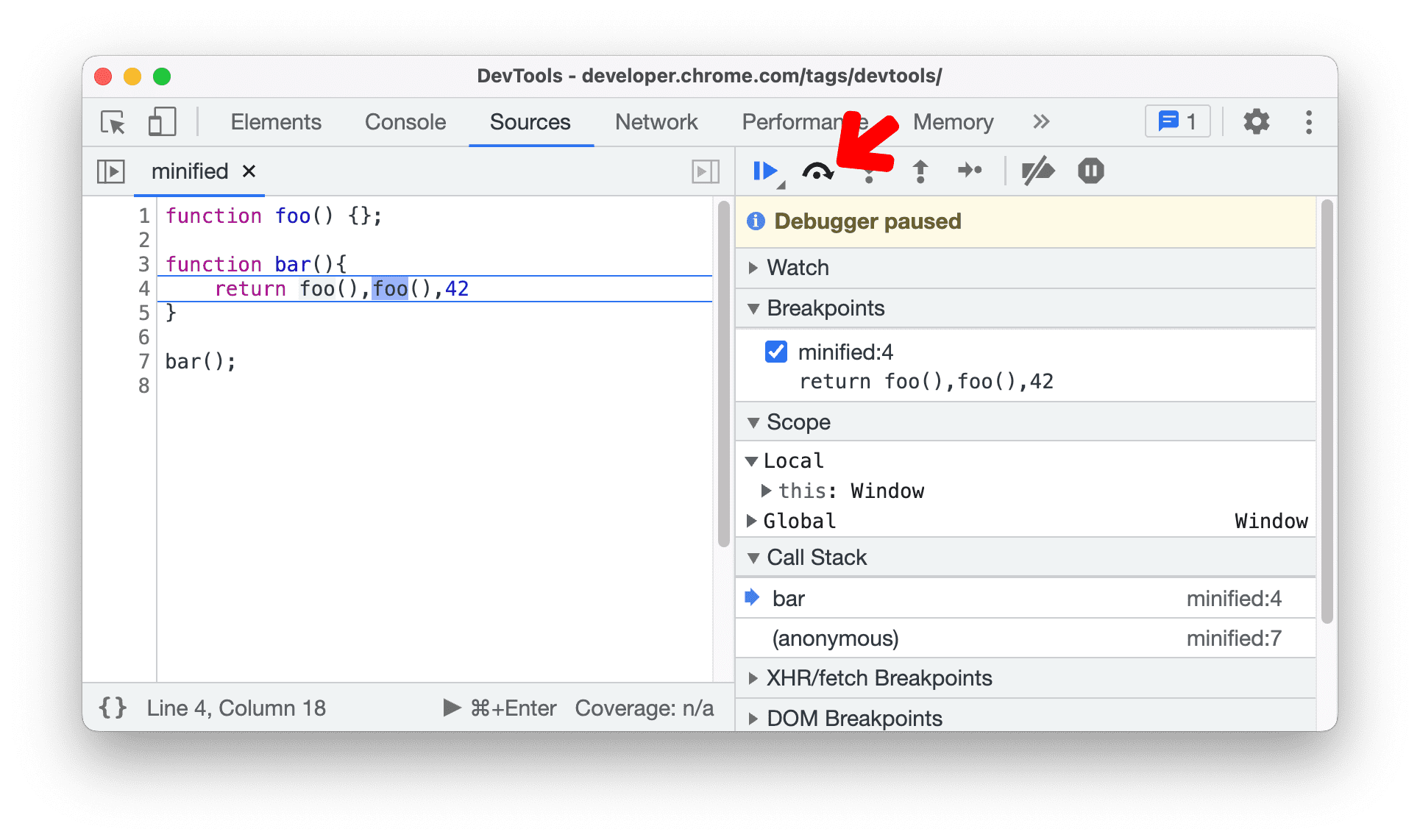Click the Resume script execution button

click(x=766, y=170)
